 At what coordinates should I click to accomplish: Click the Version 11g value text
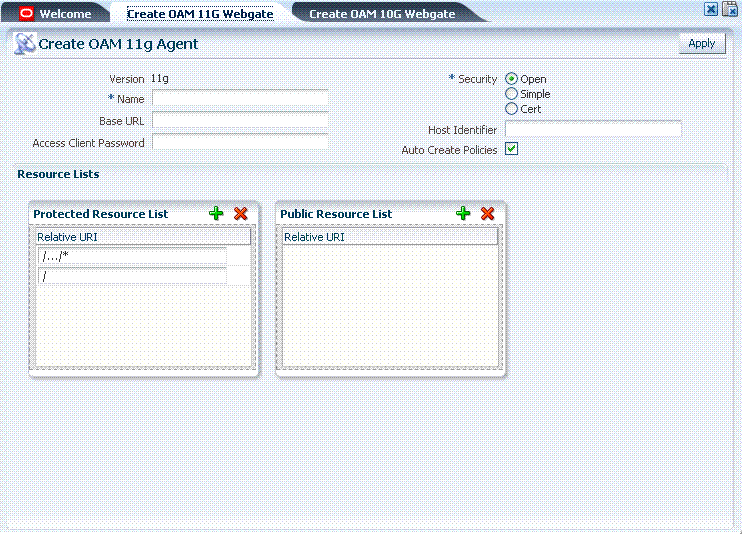160,79
